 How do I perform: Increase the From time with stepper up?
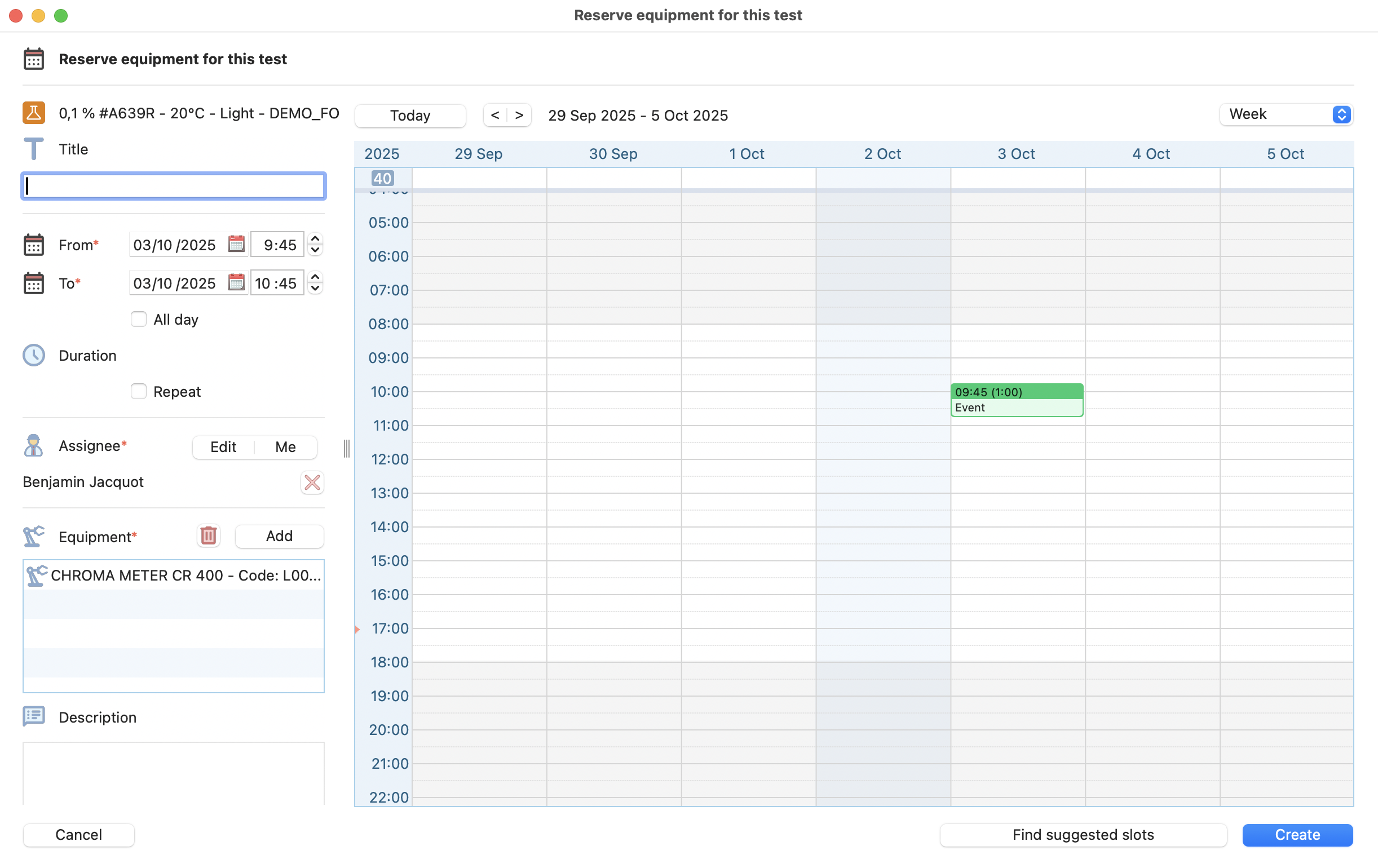point(315,238)
